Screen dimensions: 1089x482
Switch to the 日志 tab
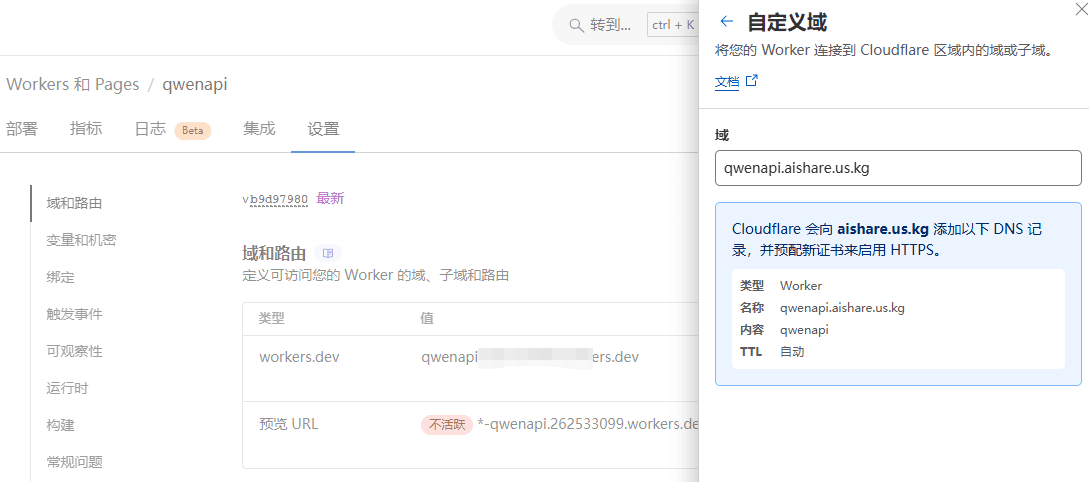150,128
